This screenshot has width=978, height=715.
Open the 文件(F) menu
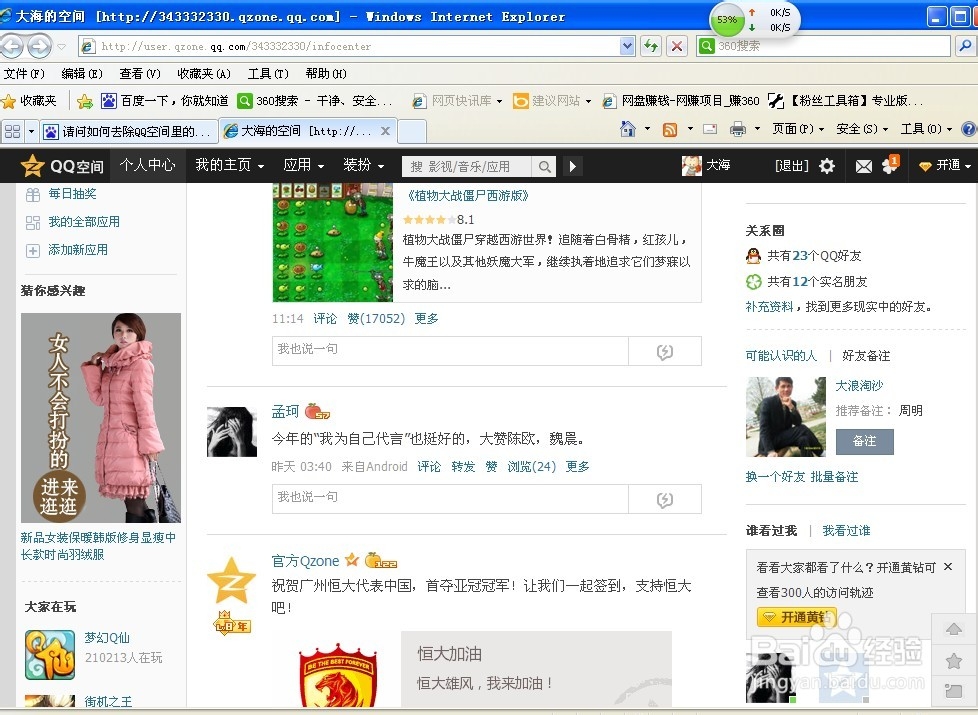(24, 74)
